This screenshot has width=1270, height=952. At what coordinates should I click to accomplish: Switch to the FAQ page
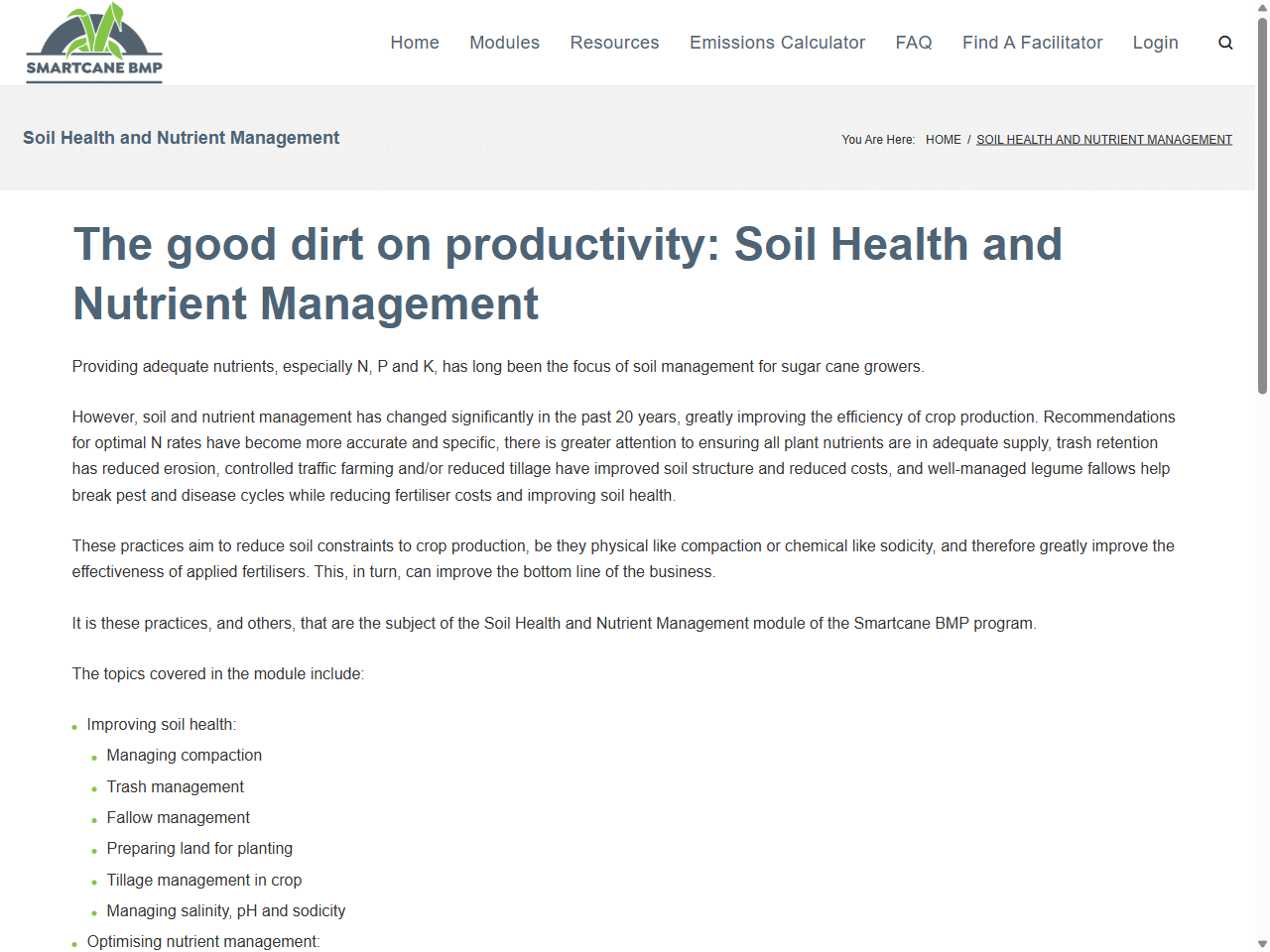click(914, 43)
